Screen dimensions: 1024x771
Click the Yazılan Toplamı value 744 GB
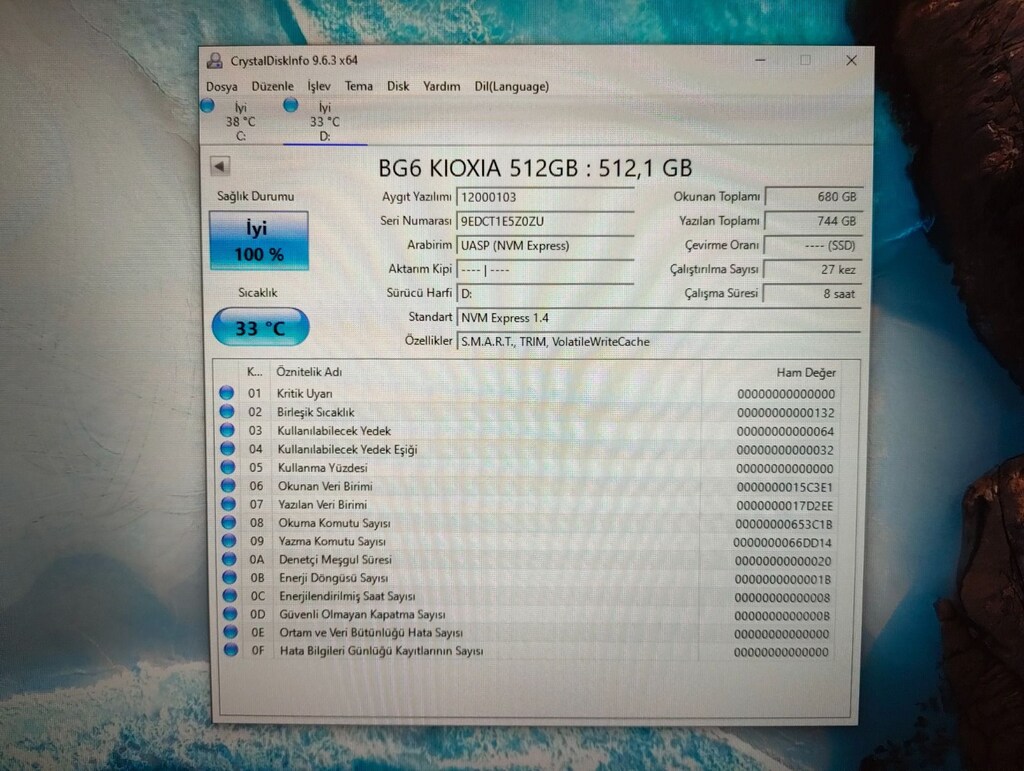pyautogui.click(x=814, y=221)
